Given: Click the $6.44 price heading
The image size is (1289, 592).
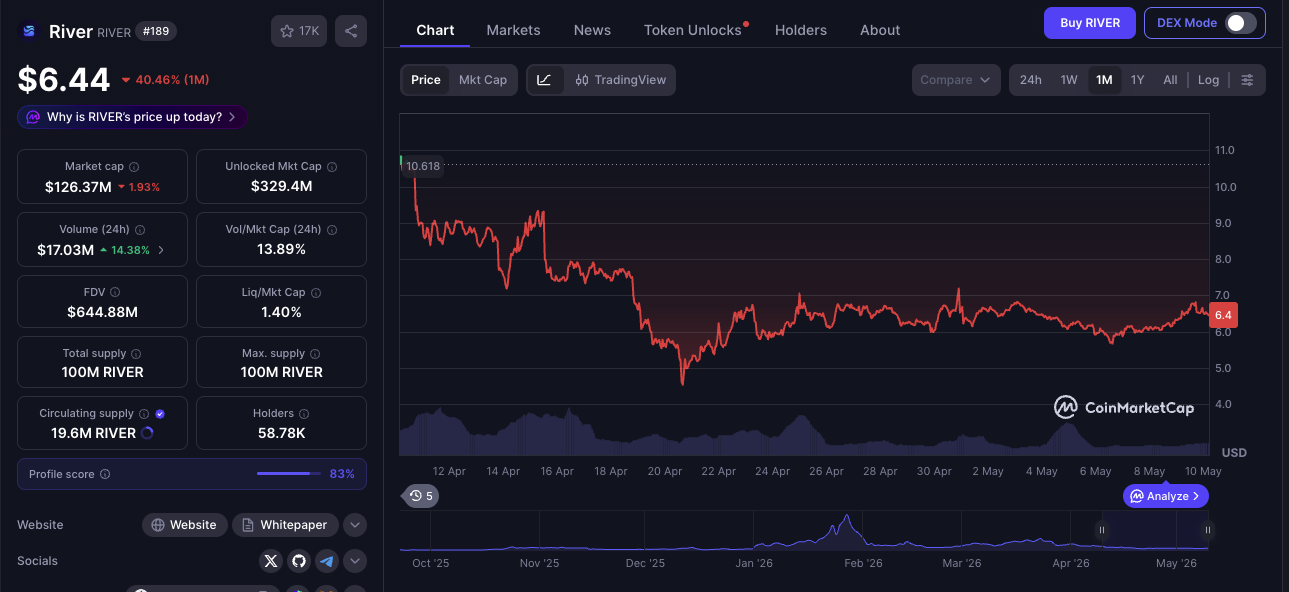Looking at the screenshot, I should tap(63, 79).
